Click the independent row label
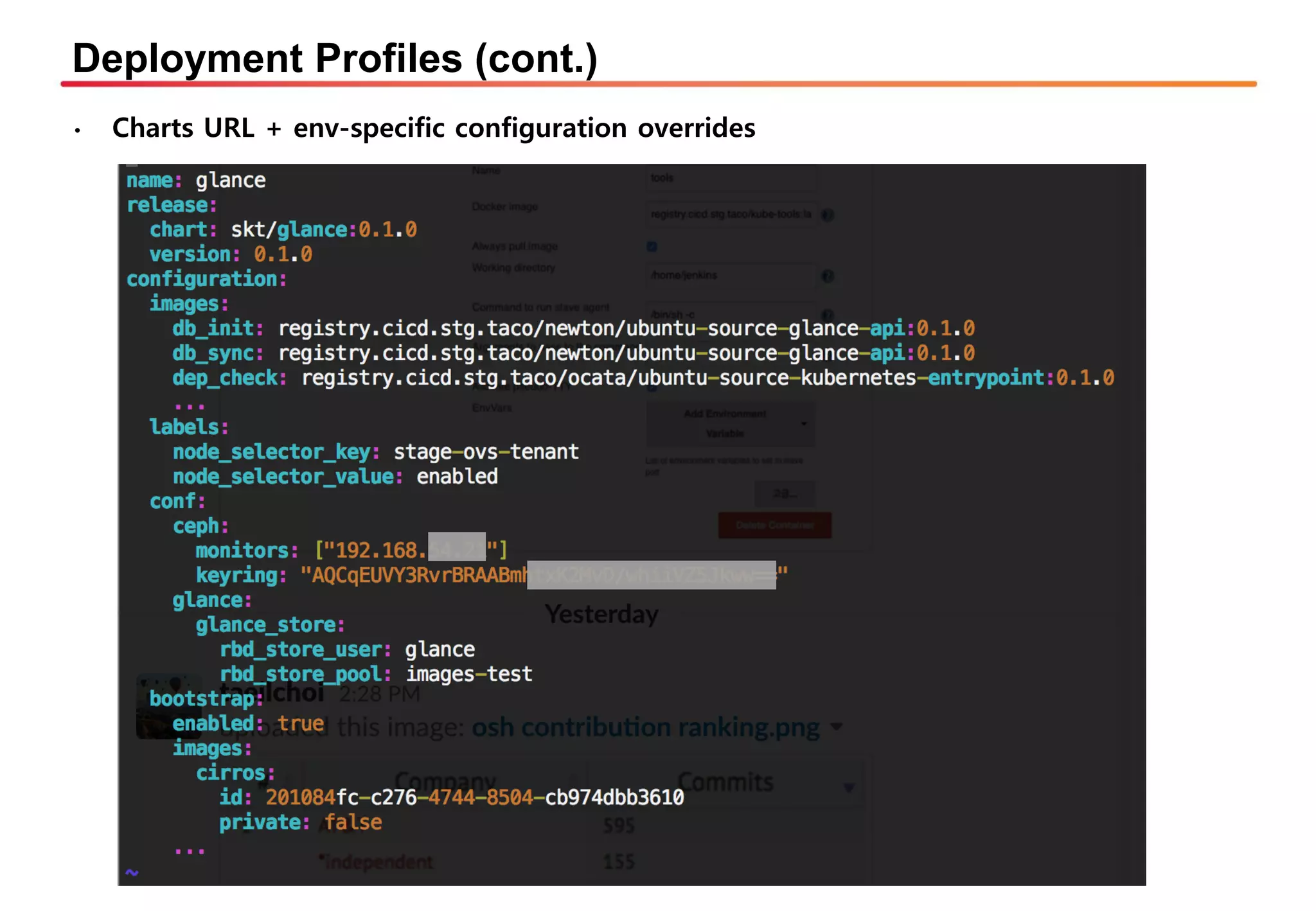Viewport: 1316px width, 911px height. coord(377,862)
